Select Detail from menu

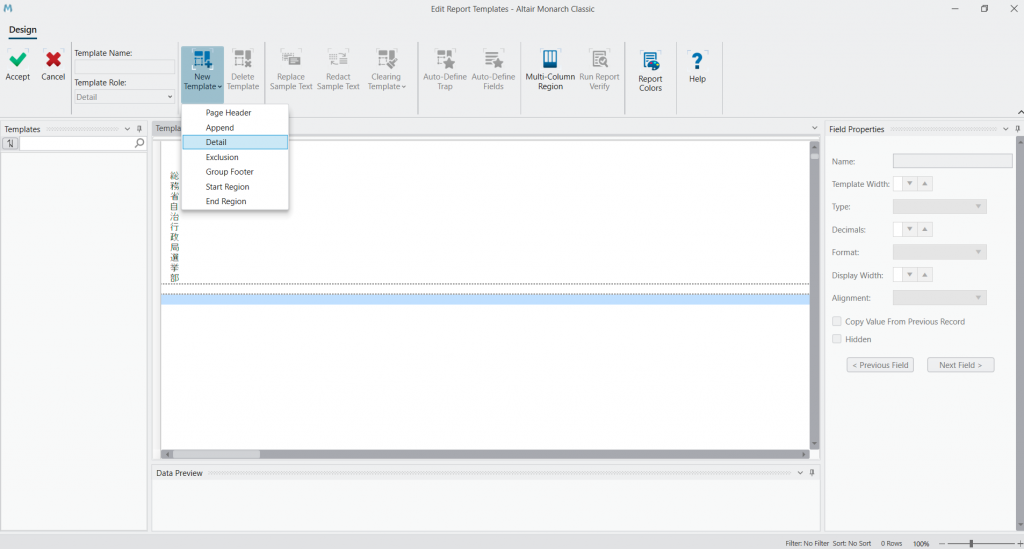pos(235,142)
